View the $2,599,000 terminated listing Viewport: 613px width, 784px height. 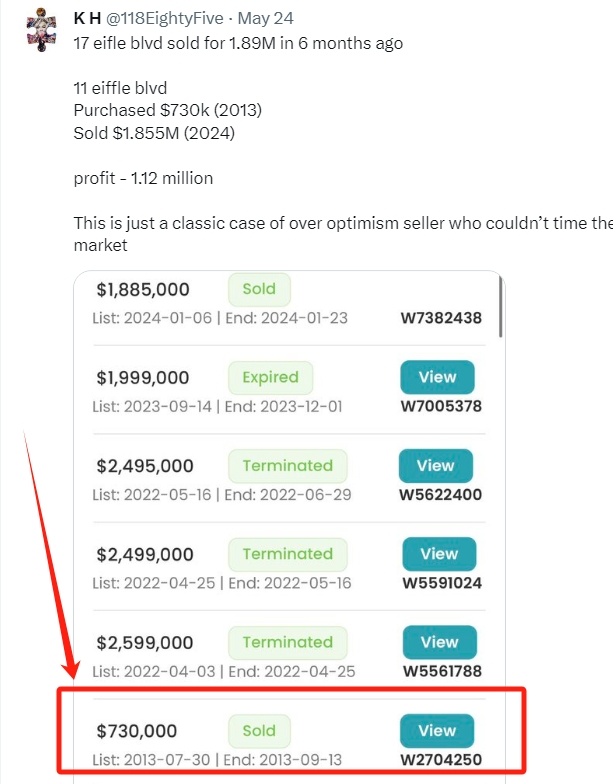440,642
